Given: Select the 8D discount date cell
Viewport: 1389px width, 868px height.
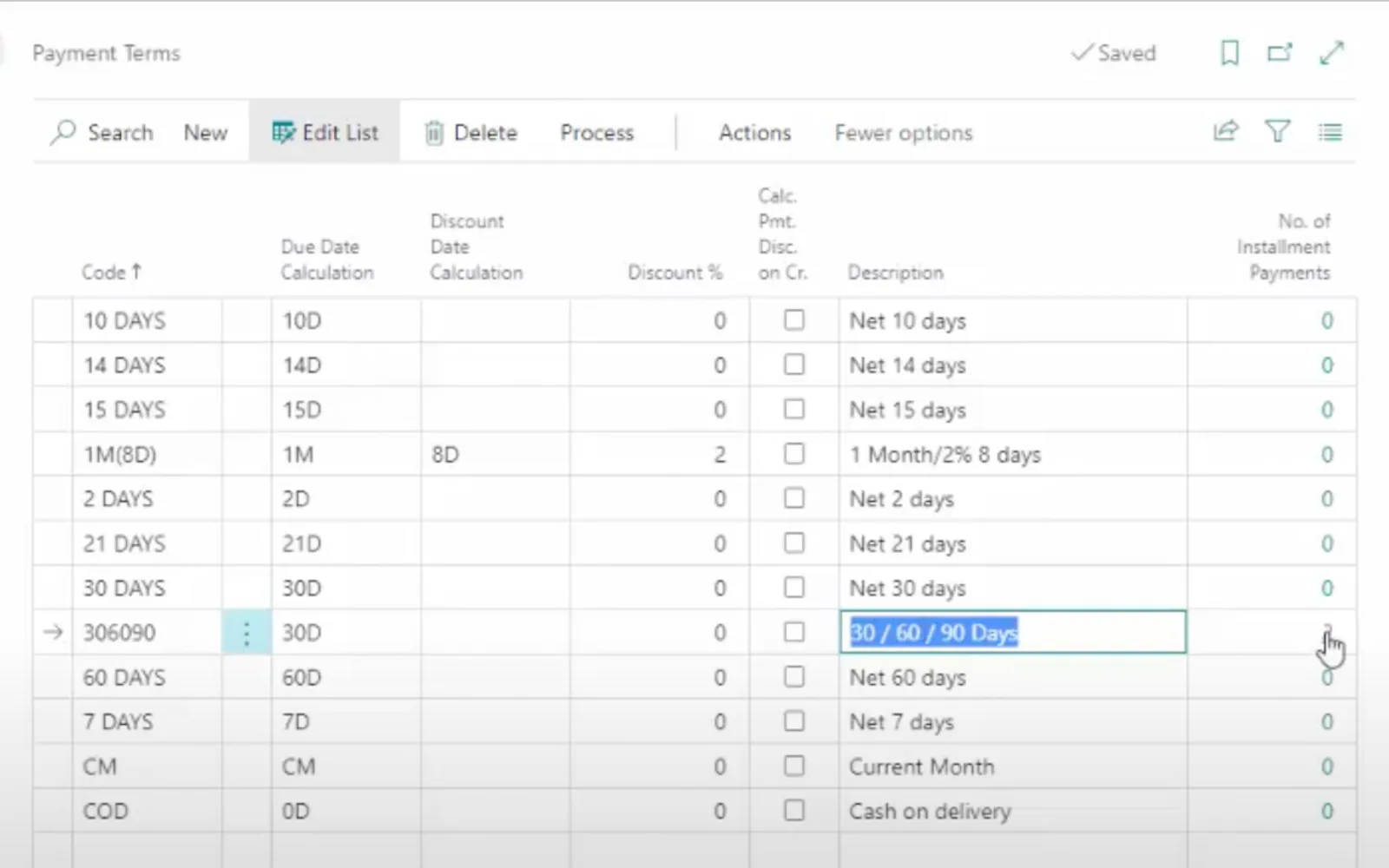Looking at the screenshot, I should click(495, 455).
